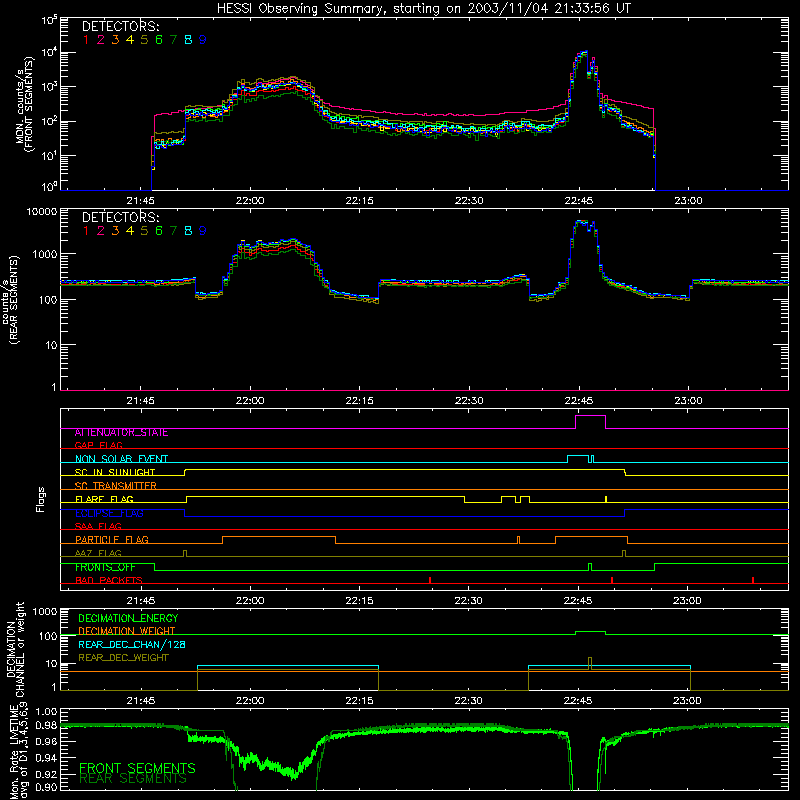Screen dimensions: 800x800
Task: Click the ECLIPSE_FLAG label
Action: [109, 513]
